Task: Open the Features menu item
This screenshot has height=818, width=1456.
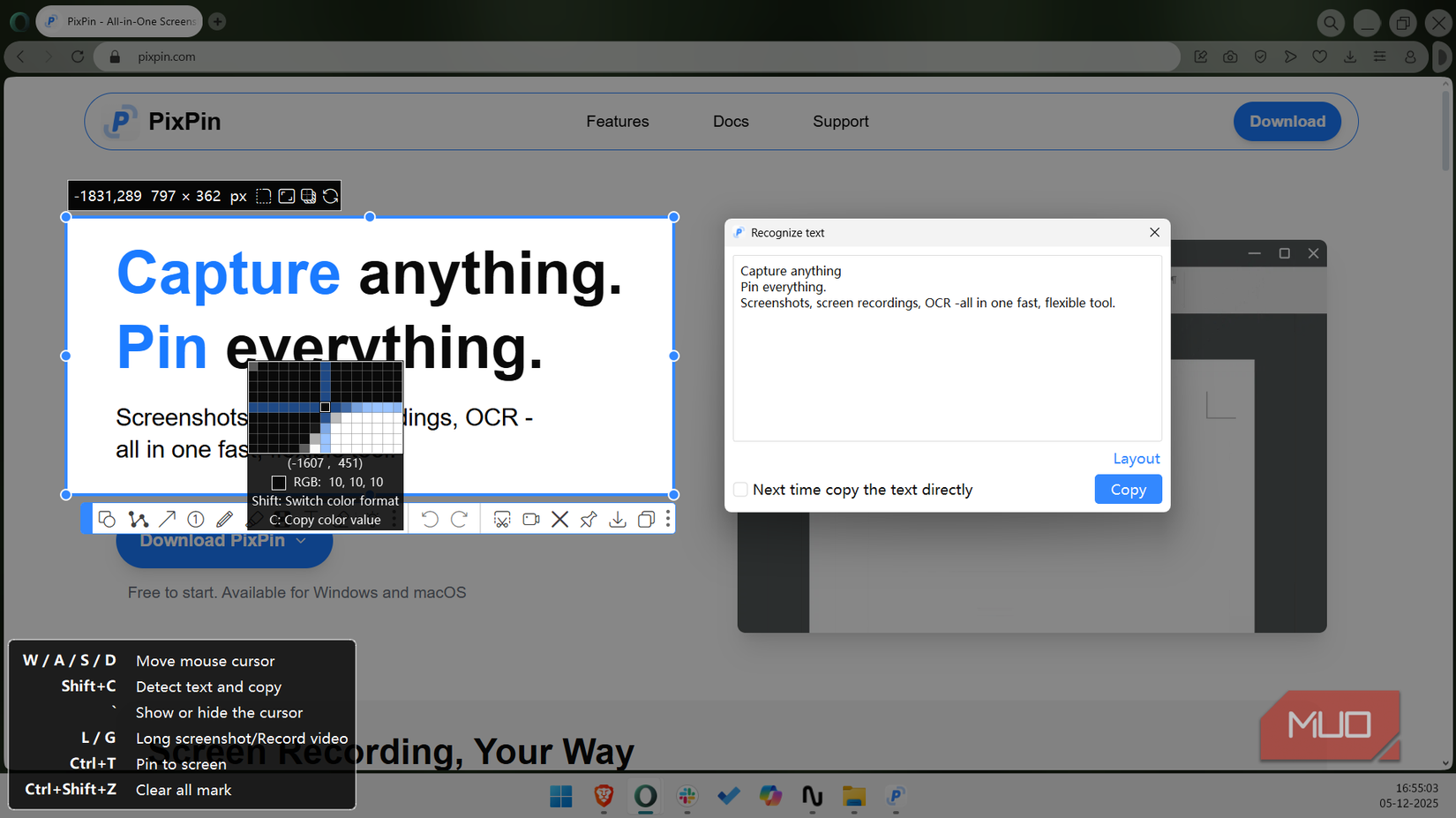Action: tap(618, 122)
